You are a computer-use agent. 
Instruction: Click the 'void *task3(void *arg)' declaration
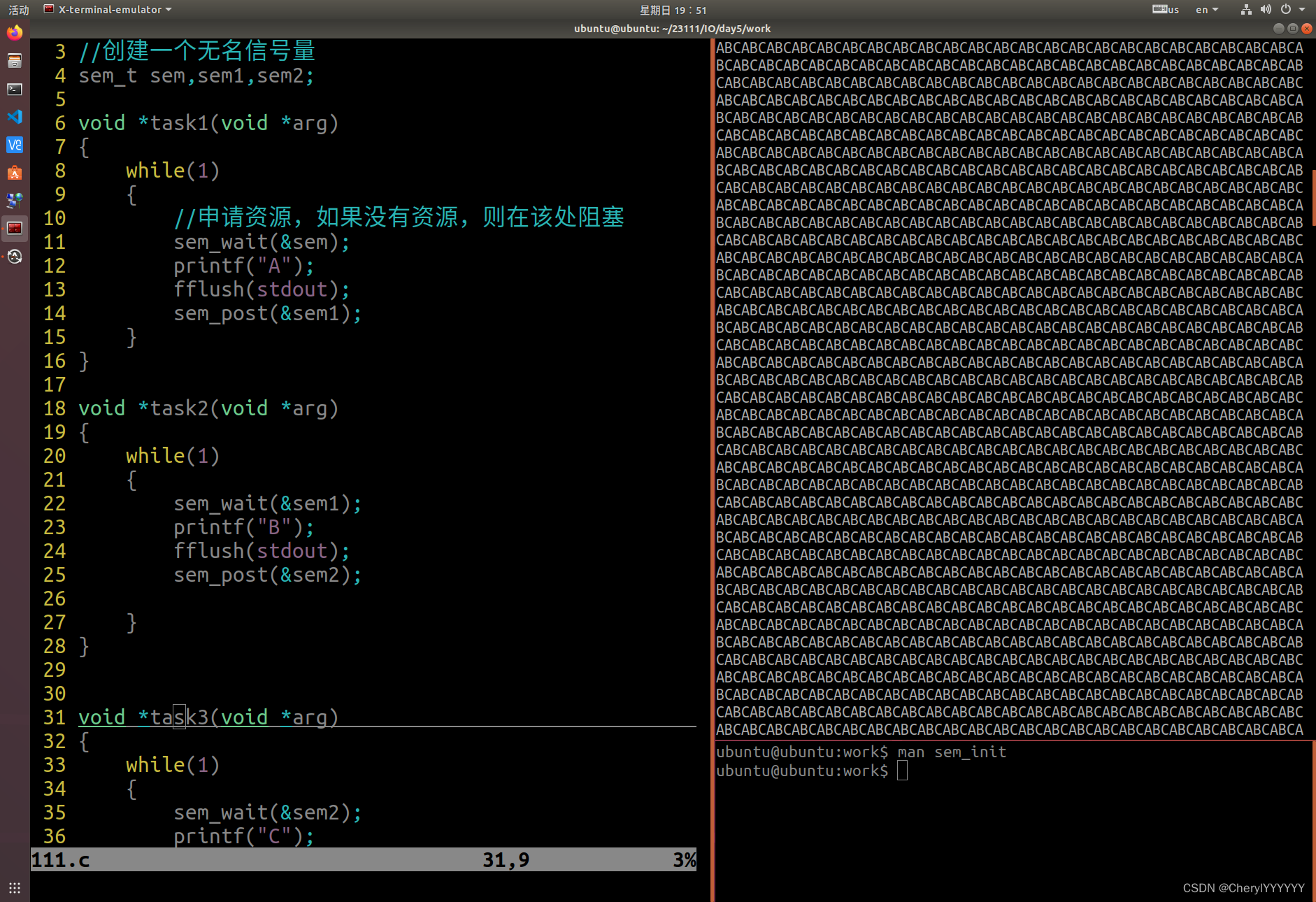pyautogui.click(x=208, y=717)
